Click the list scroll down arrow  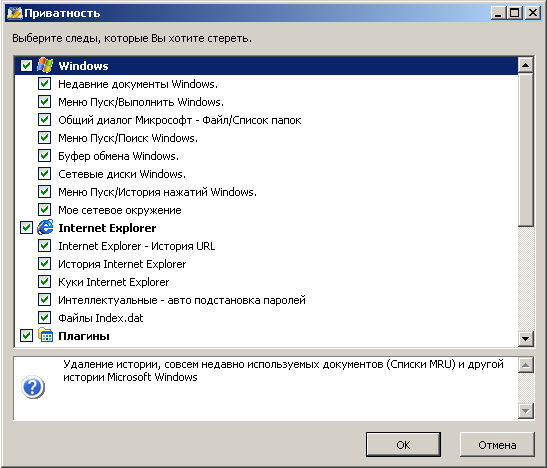(525, 338)
